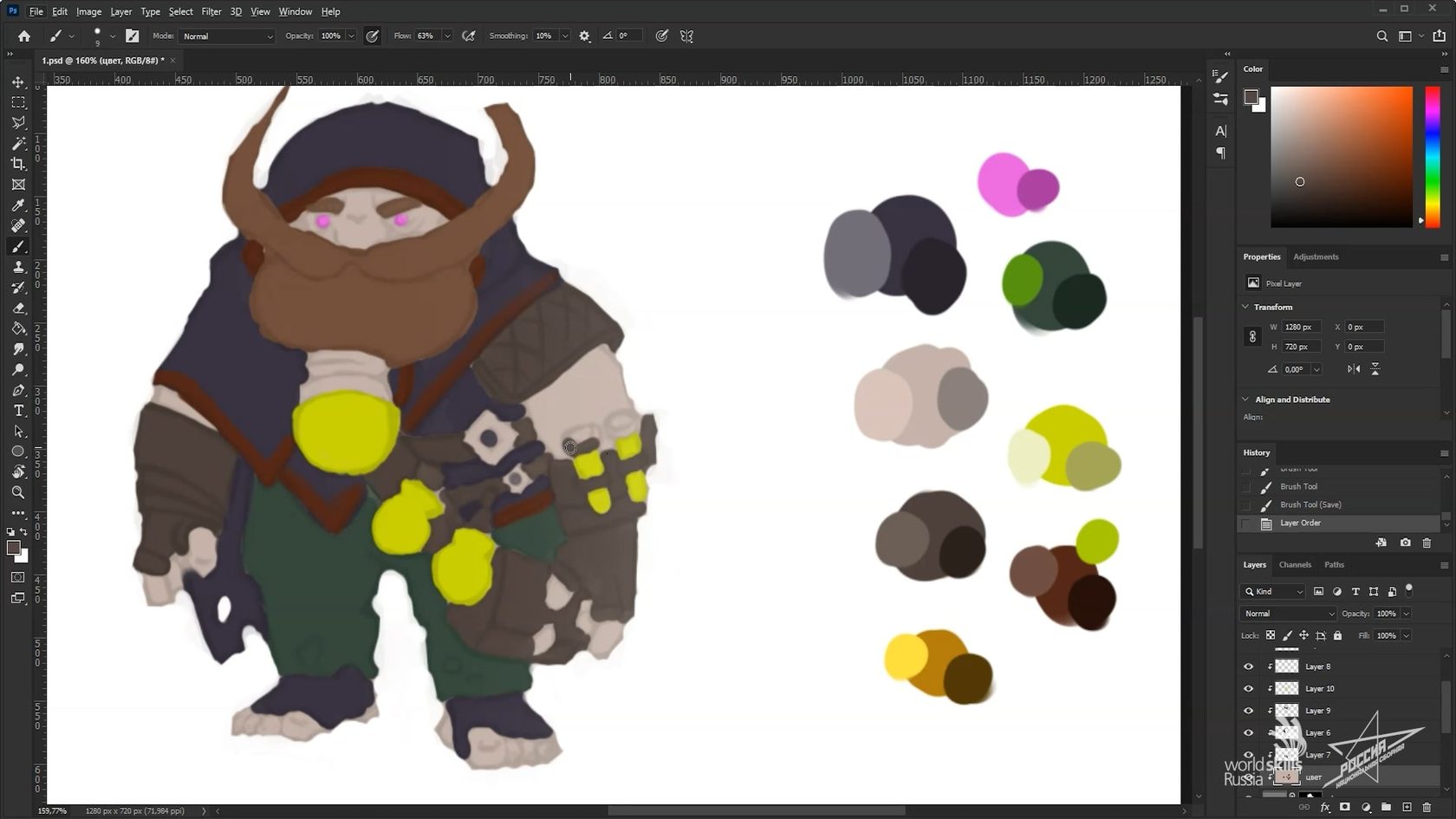Create a new layer button
Screen dimensions: 1456x819
point(1407,808)
